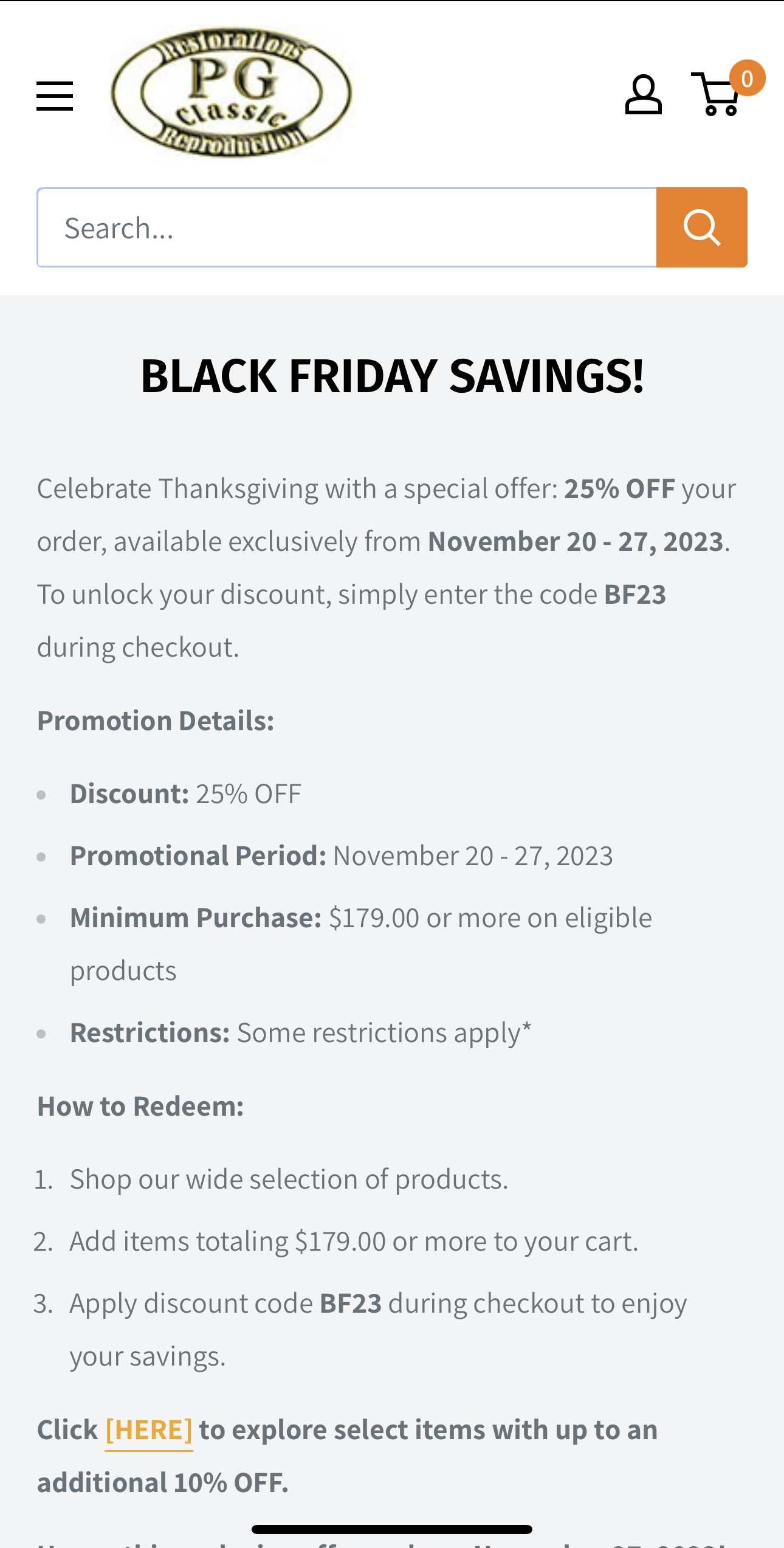Tap the home indicator bar at bottom
Screen dimensions: 784x1548
click(x=392, y=1529)
